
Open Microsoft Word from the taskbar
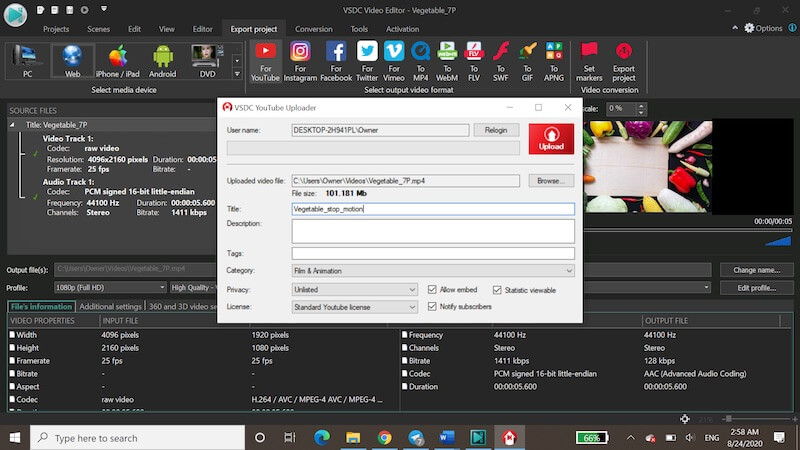tap(446, 437)
